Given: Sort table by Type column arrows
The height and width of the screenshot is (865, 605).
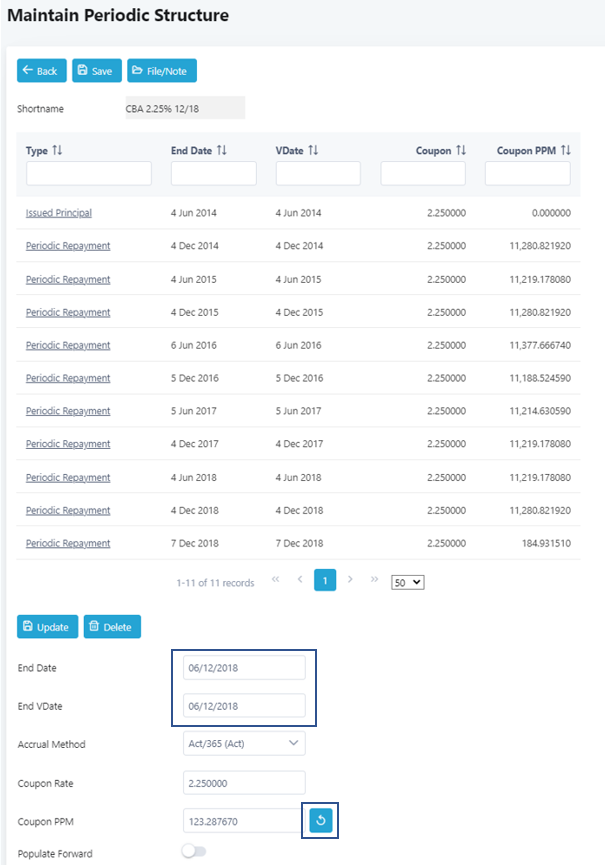Looking at the screenshot, I should click(57, 150).
